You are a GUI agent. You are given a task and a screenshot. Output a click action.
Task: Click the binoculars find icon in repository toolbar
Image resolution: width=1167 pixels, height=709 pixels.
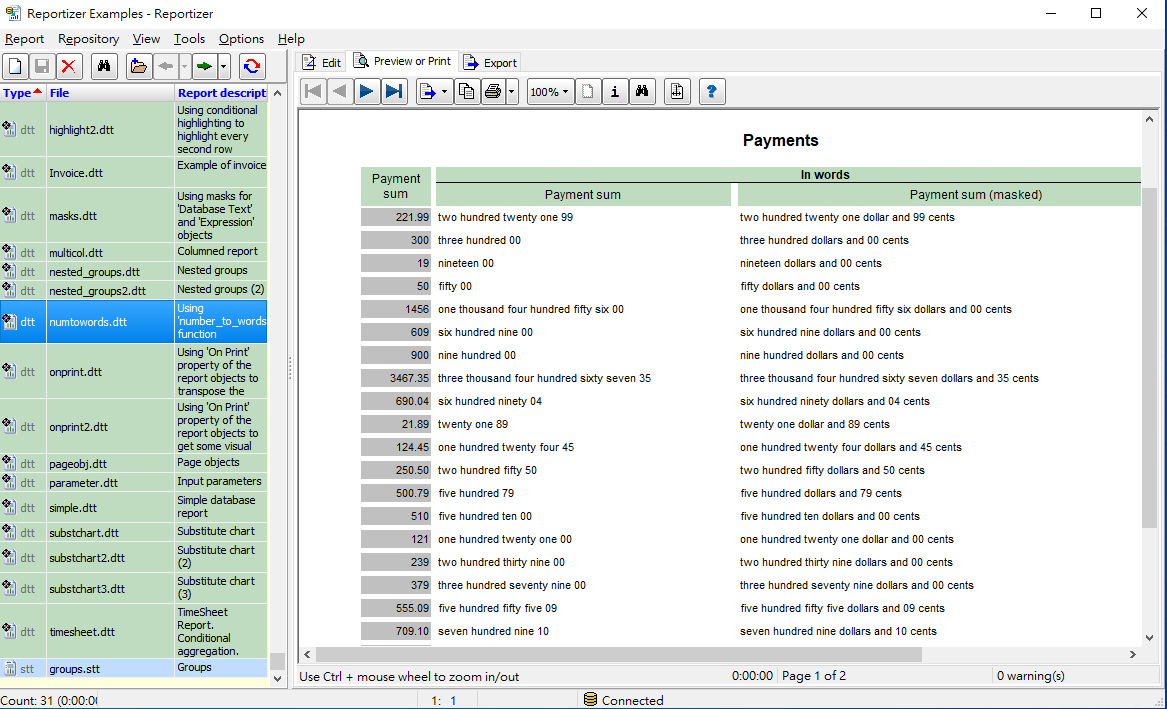104,67
